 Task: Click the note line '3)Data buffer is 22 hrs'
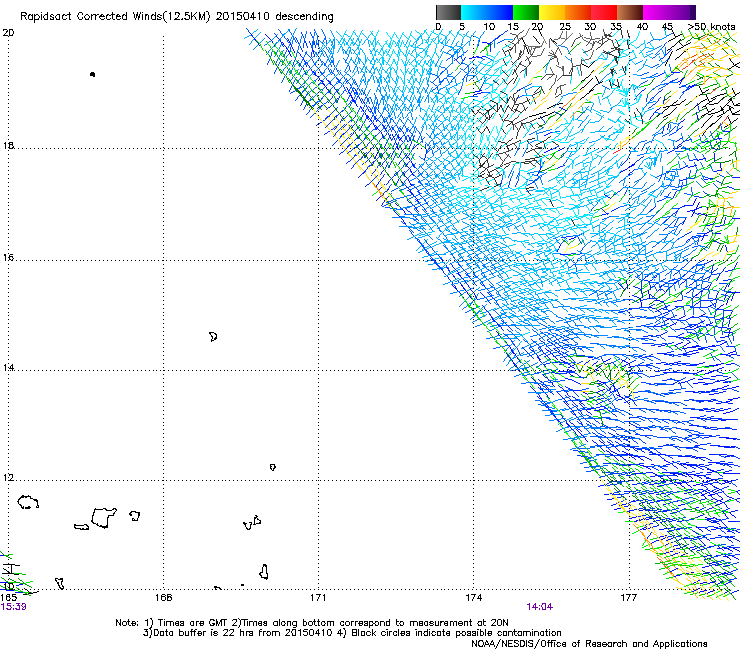click(352, 633)
